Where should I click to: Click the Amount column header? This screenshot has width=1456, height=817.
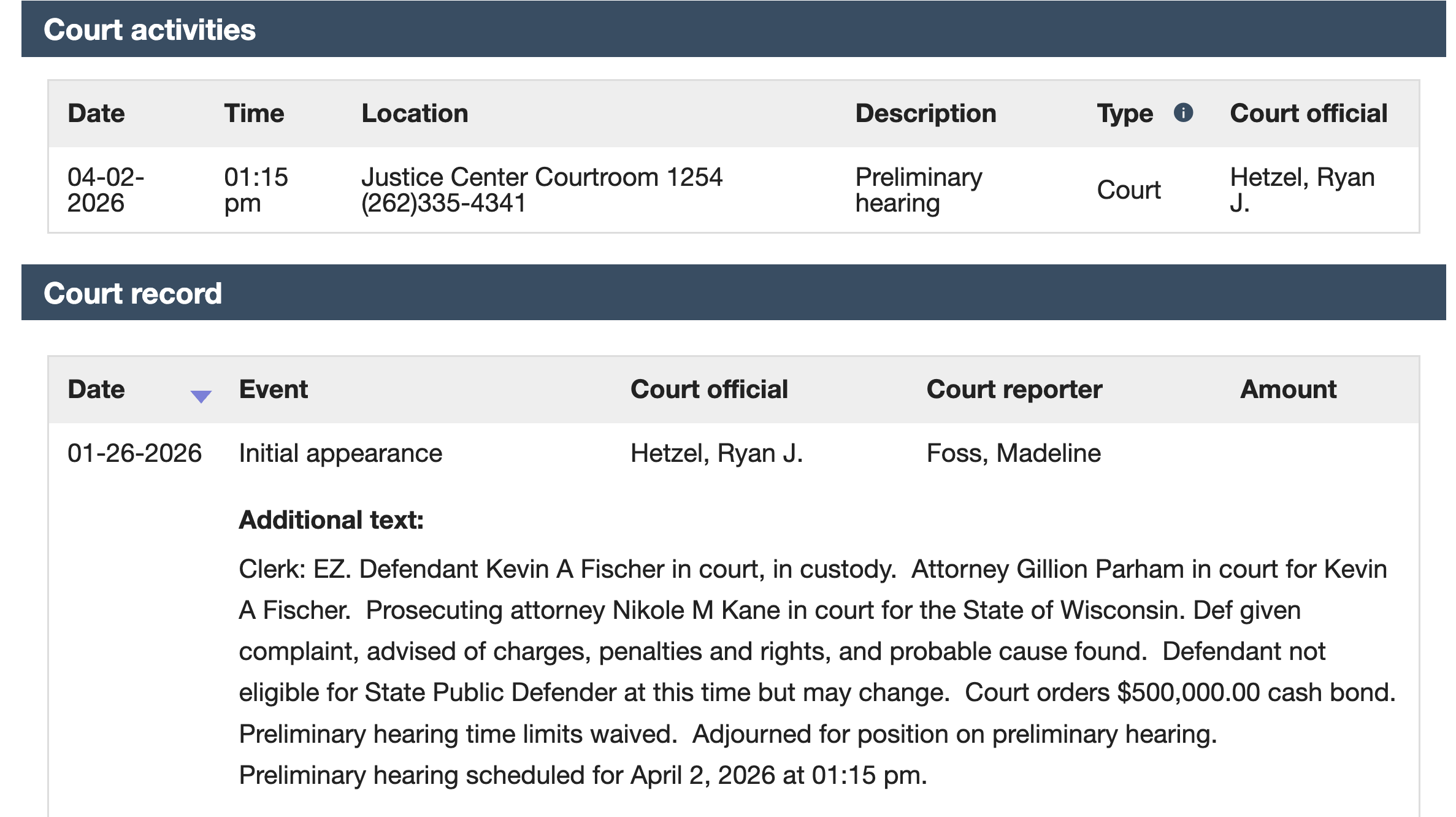pos(1288,389)
